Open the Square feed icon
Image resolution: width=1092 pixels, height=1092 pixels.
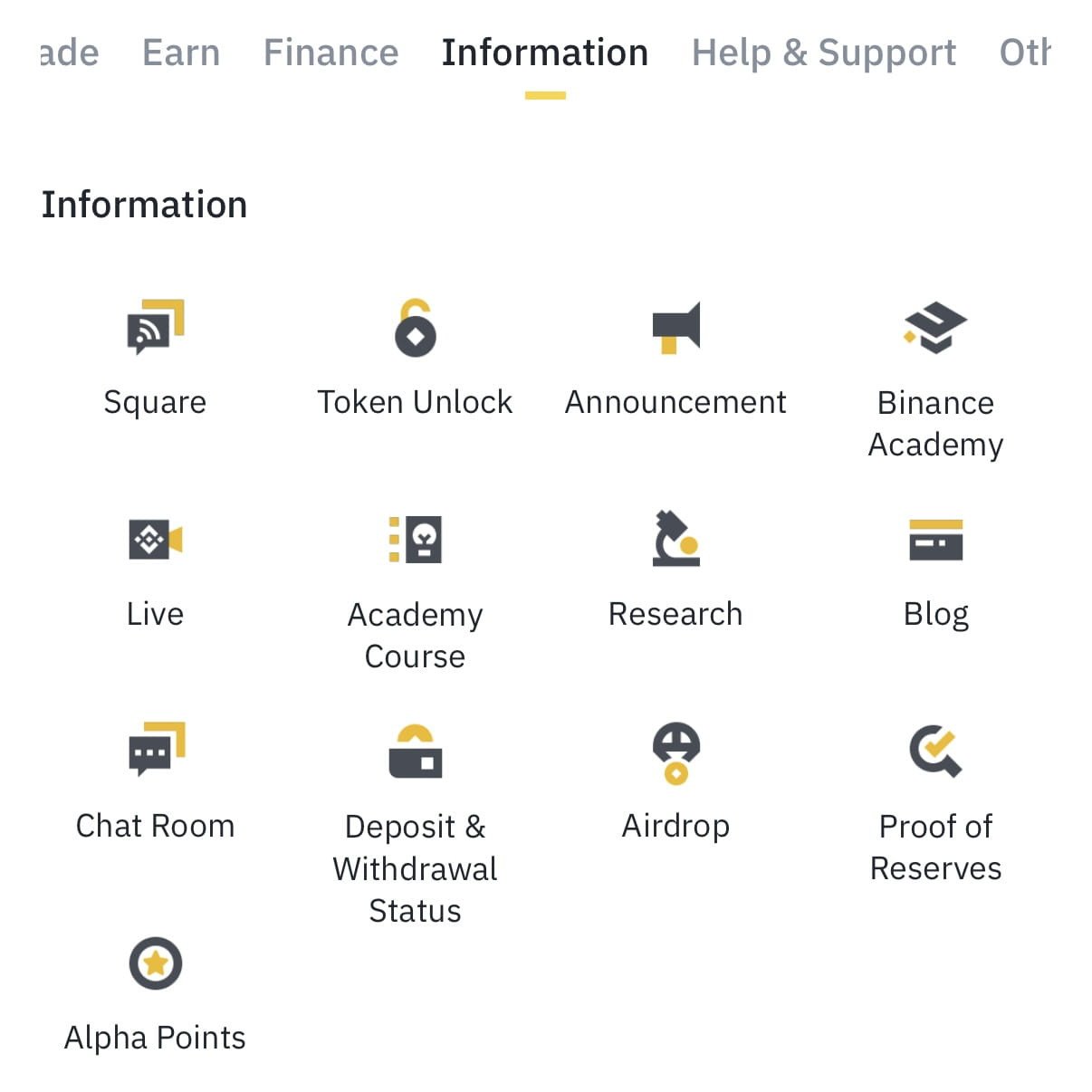coord(155,329)
